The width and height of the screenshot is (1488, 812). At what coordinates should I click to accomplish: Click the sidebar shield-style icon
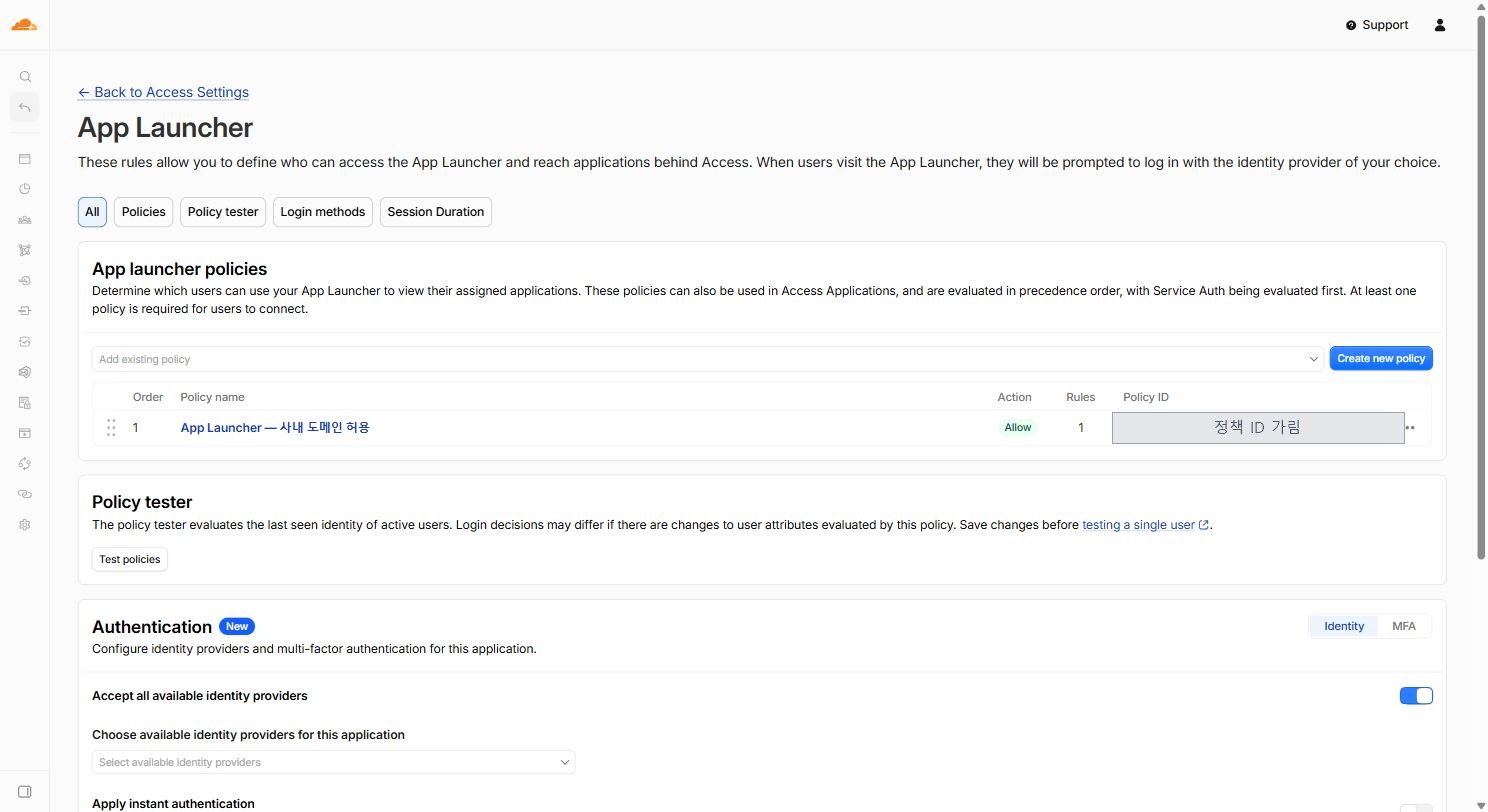tap(25, 372)
